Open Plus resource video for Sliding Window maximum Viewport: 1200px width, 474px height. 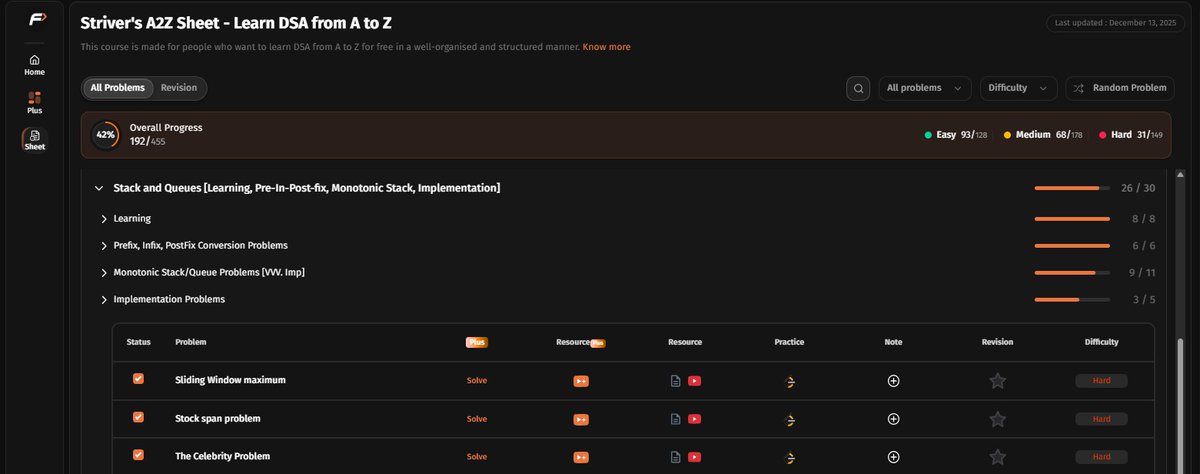(580, 381)
